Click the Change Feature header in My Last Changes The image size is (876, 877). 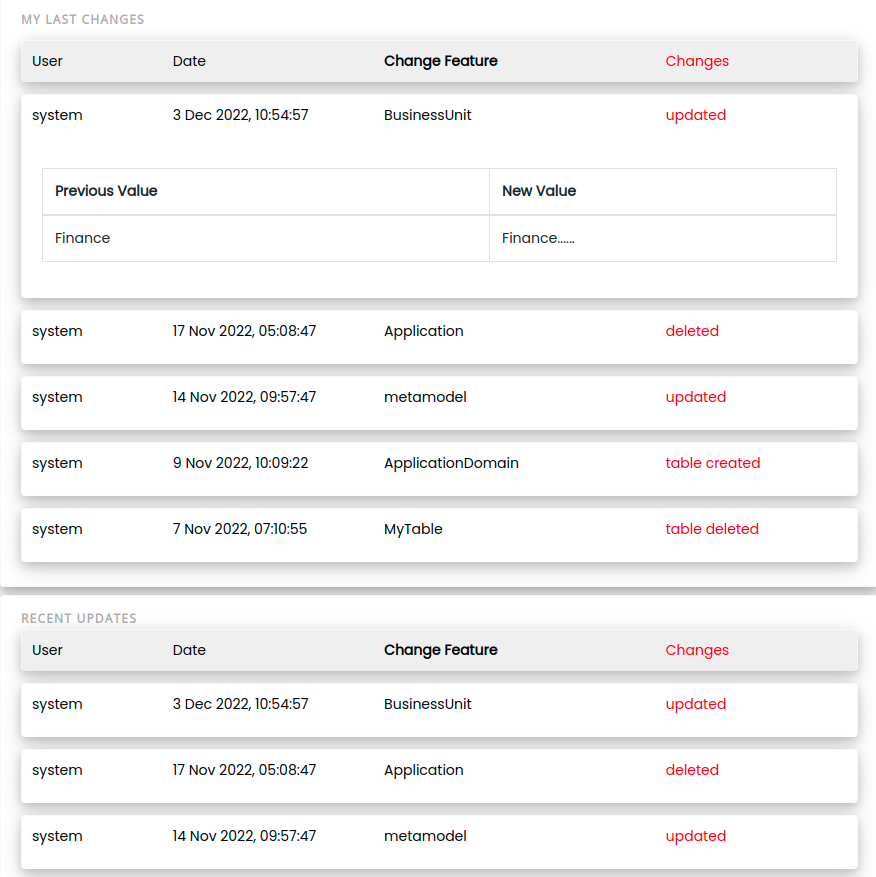coord(440,61)
